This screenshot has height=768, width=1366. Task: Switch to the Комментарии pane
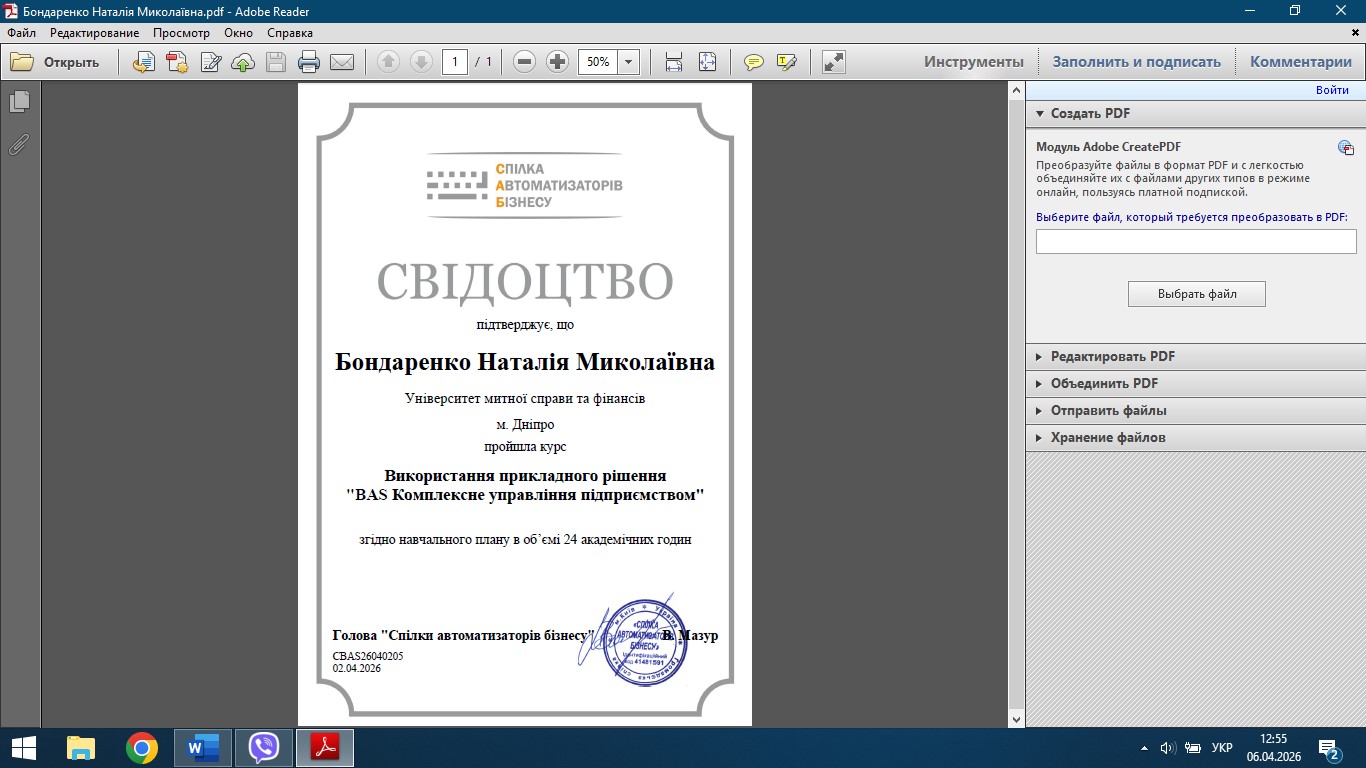click(1300, 62)
